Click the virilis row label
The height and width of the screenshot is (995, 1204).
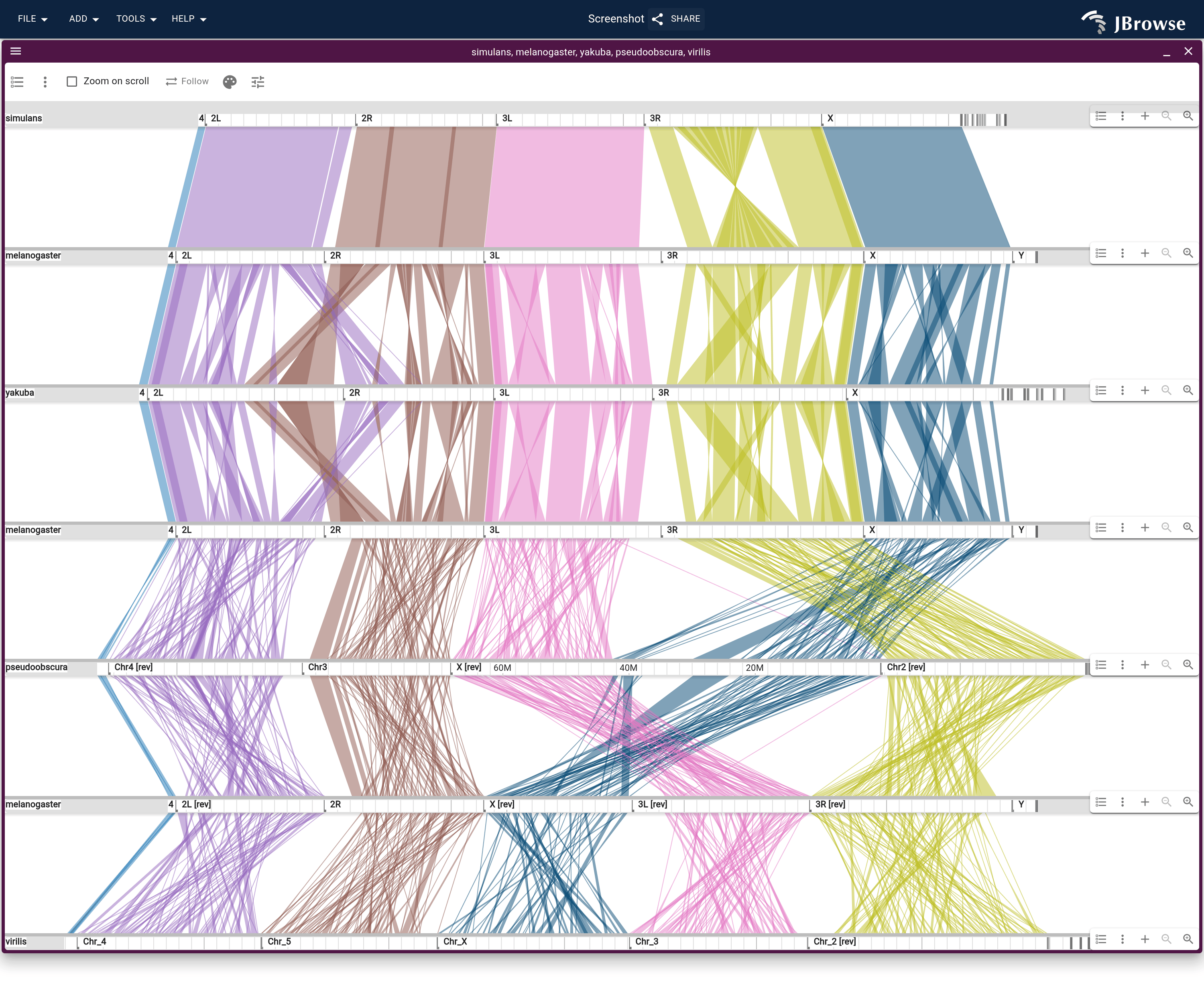tap(16, 942)
